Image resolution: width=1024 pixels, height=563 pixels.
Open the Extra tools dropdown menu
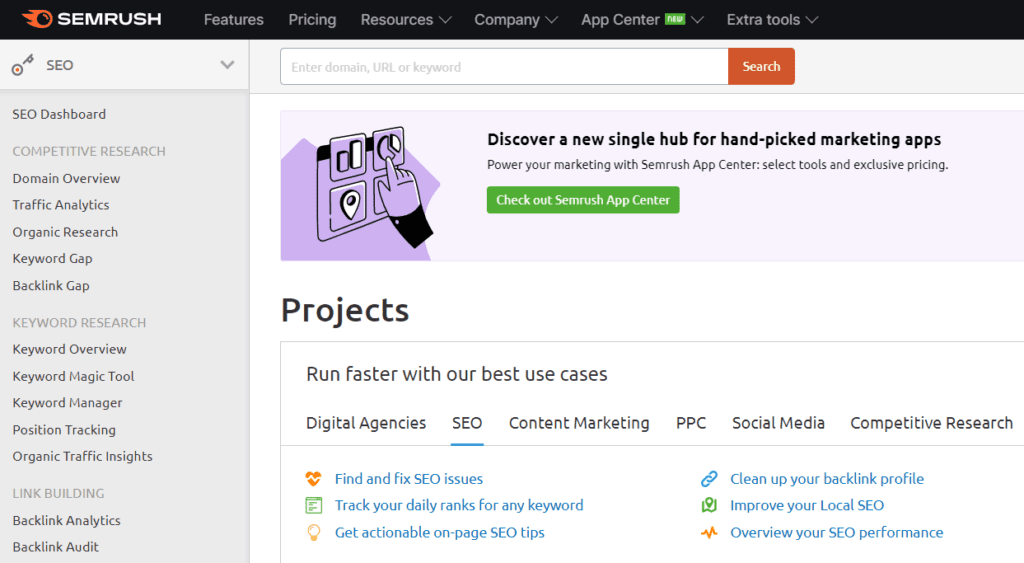click(x=772, y=20)
